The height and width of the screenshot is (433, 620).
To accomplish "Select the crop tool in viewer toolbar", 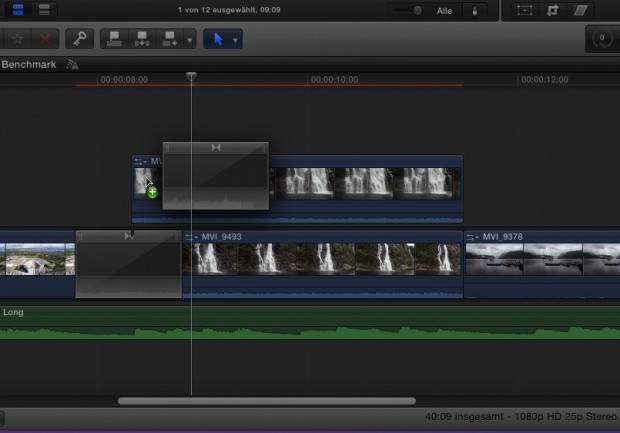I will (x=551, y=11).
